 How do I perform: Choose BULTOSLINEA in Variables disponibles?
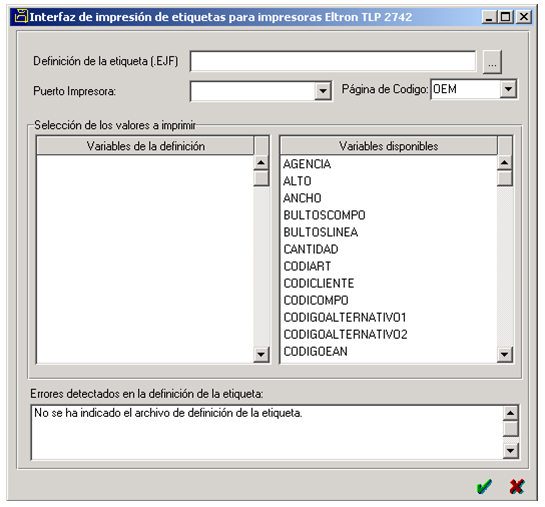tap(320, 232)
